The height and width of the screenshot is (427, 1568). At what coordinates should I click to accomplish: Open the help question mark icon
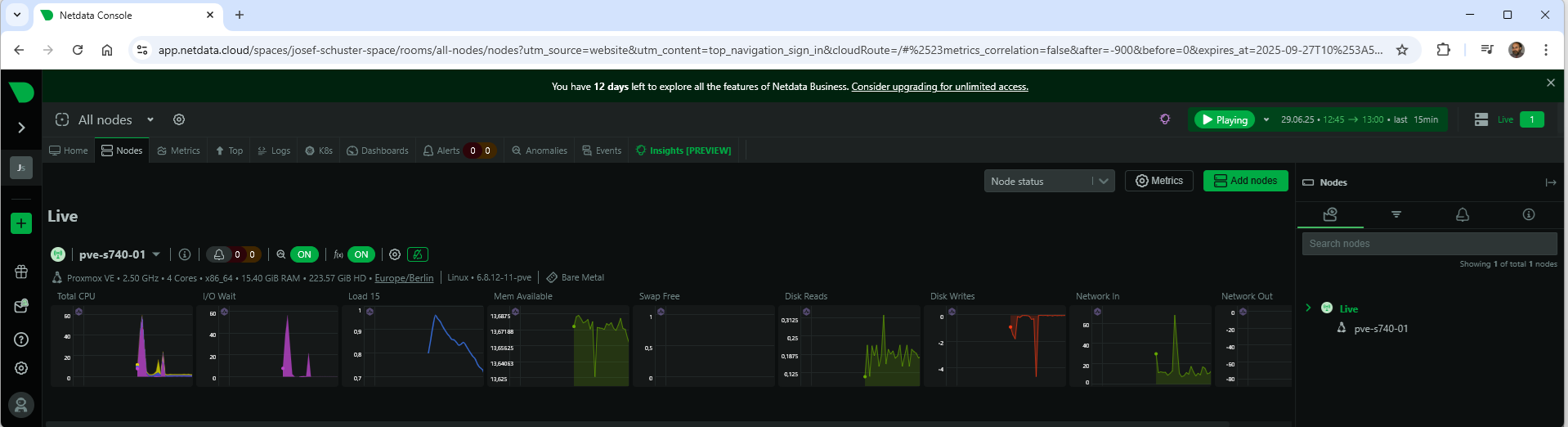(x=21, y=339)
